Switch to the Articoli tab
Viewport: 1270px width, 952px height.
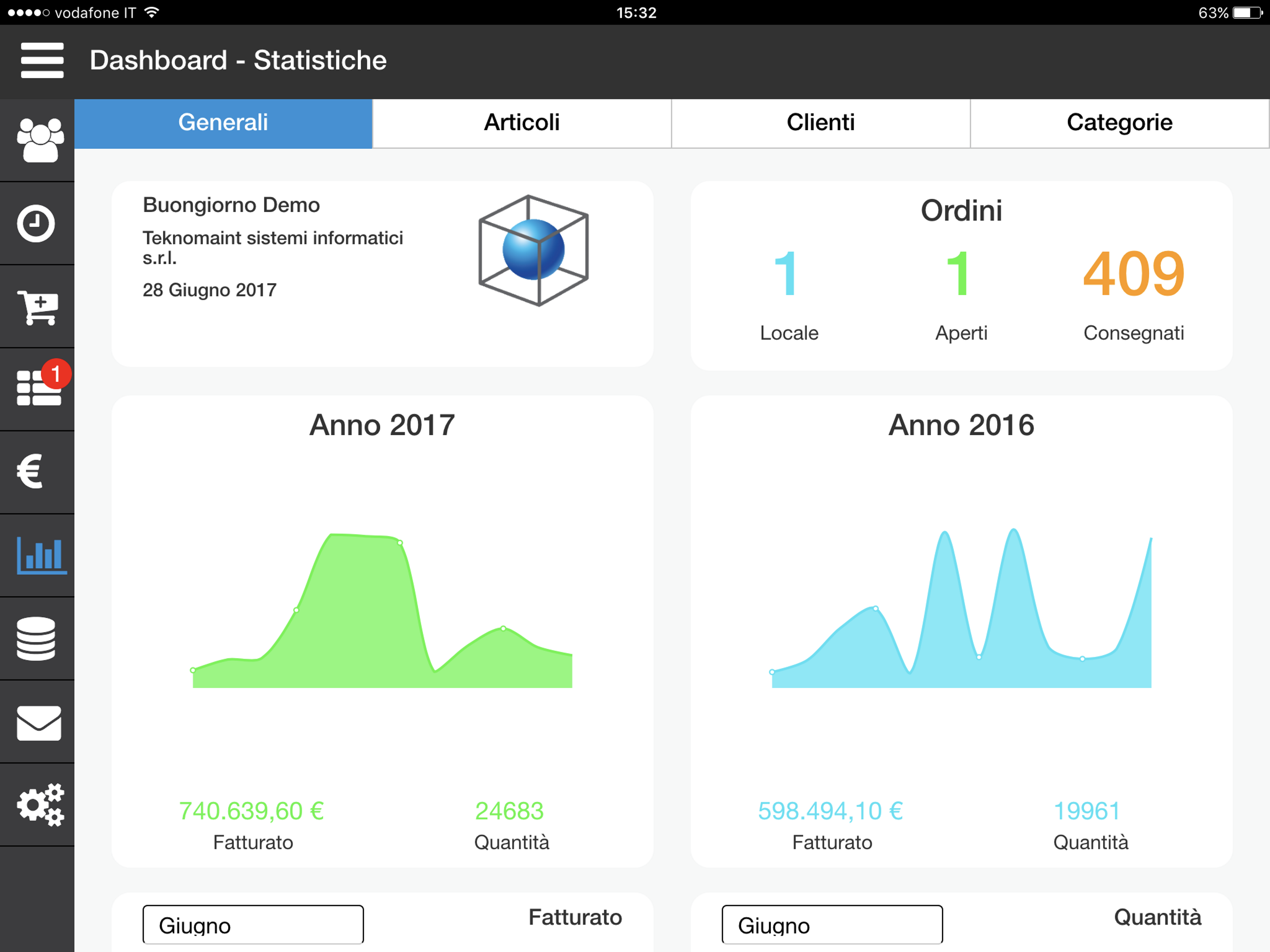(522, 123)
